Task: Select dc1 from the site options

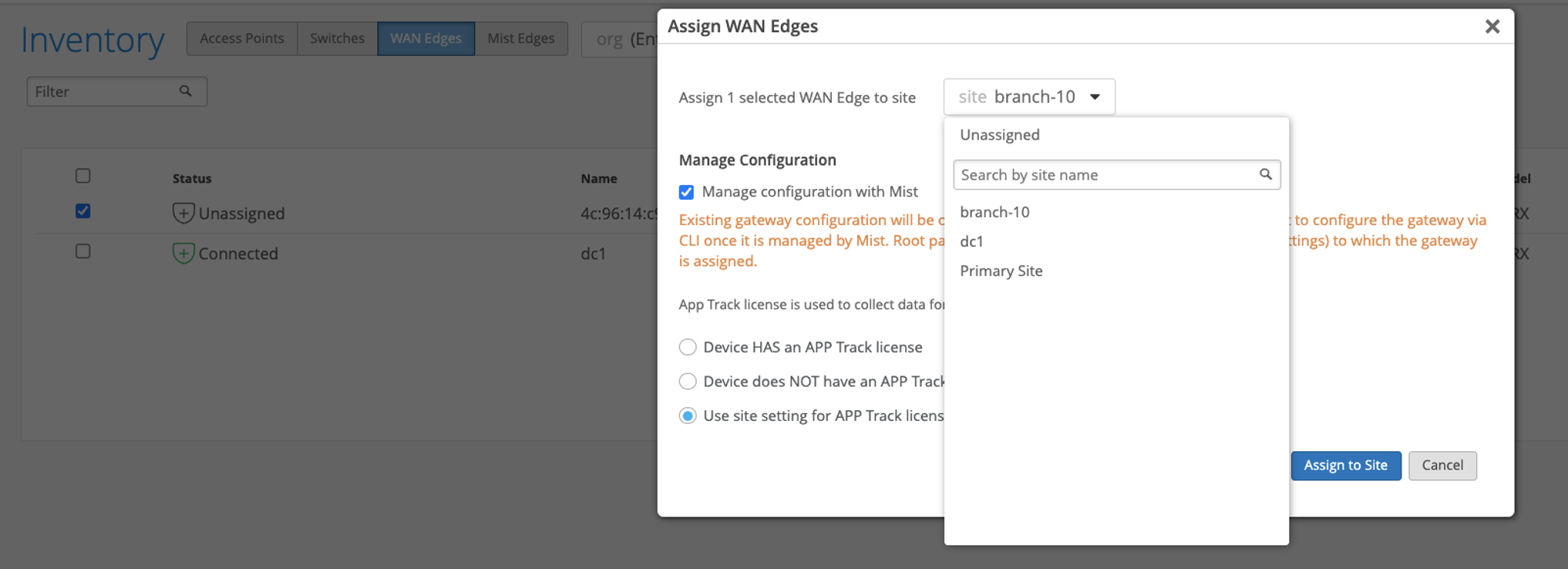Action: pos(971,241)
